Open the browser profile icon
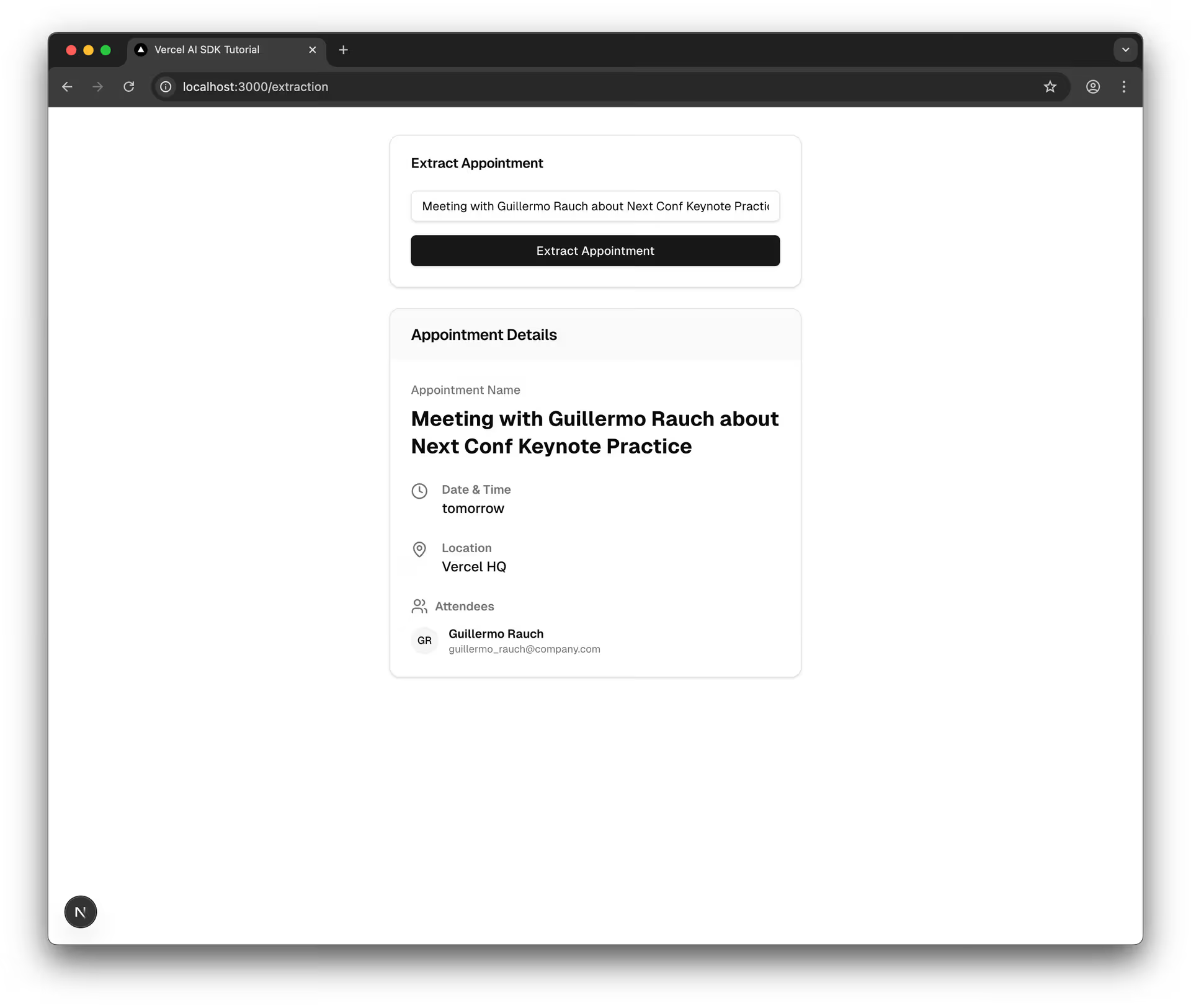Screen dimensions: 1191x1008 pyautogui.click(x=1093, y=87)
